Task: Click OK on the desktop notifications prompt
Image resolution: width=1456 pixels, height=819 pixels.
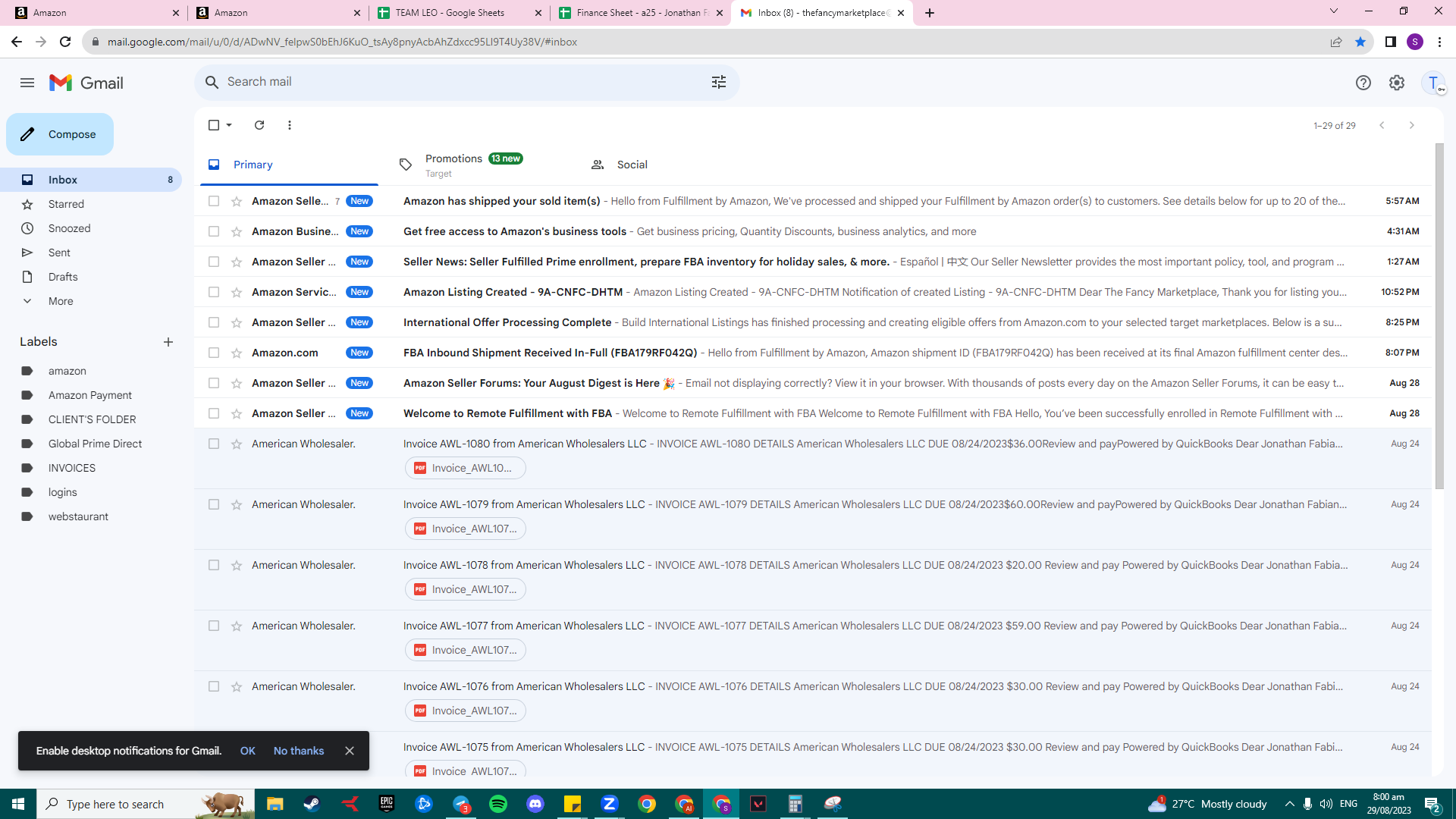Action: (248, 751)
